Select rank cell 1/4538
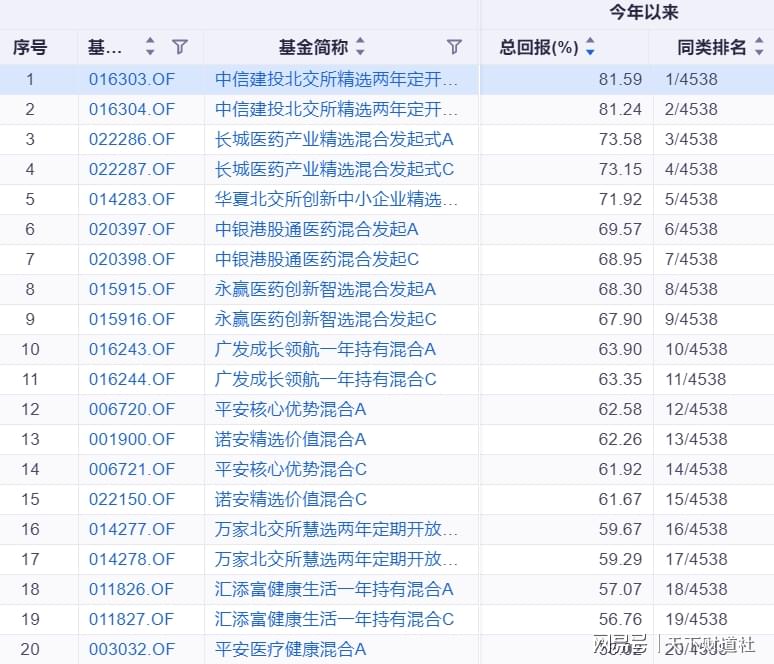 691,79
